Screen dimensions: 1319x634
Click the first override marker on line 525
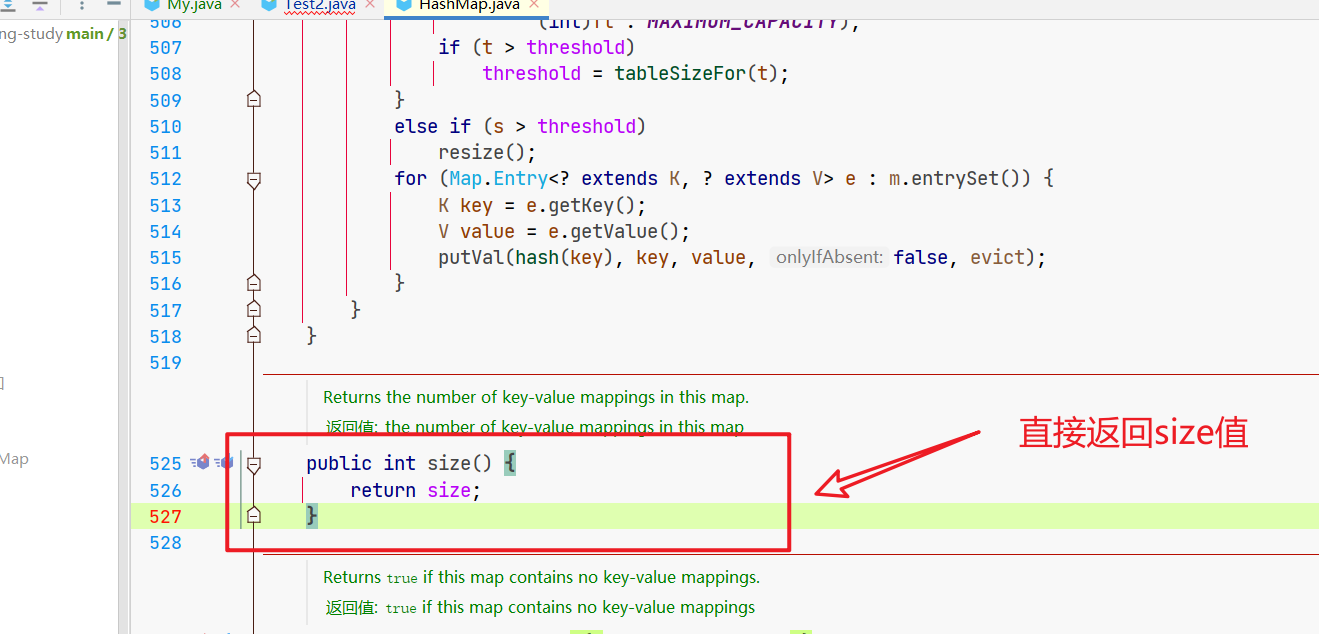tap(202, 463)
